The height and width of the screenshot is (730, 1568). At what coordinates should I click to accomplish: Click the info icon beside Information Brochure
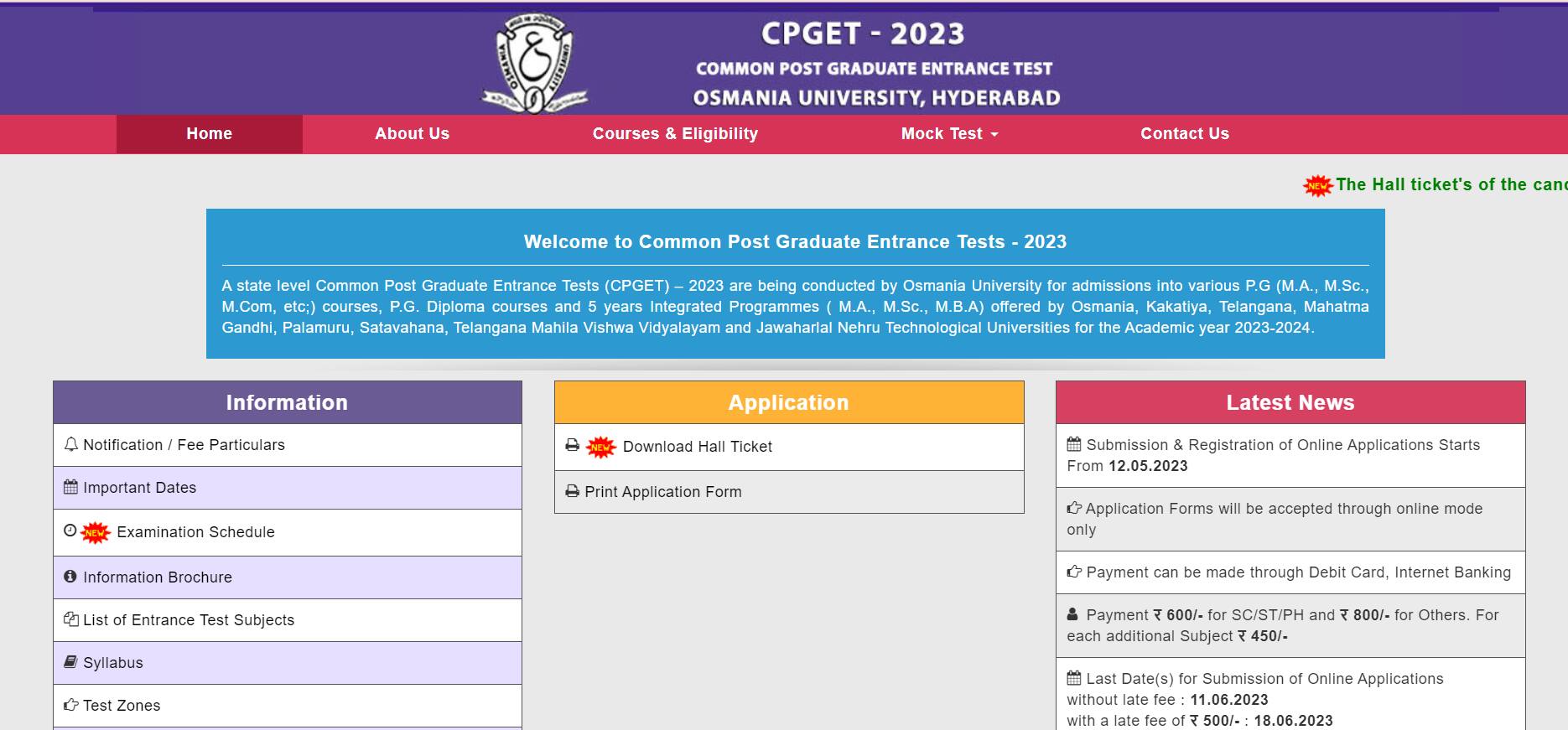click(x=70, y=577)
